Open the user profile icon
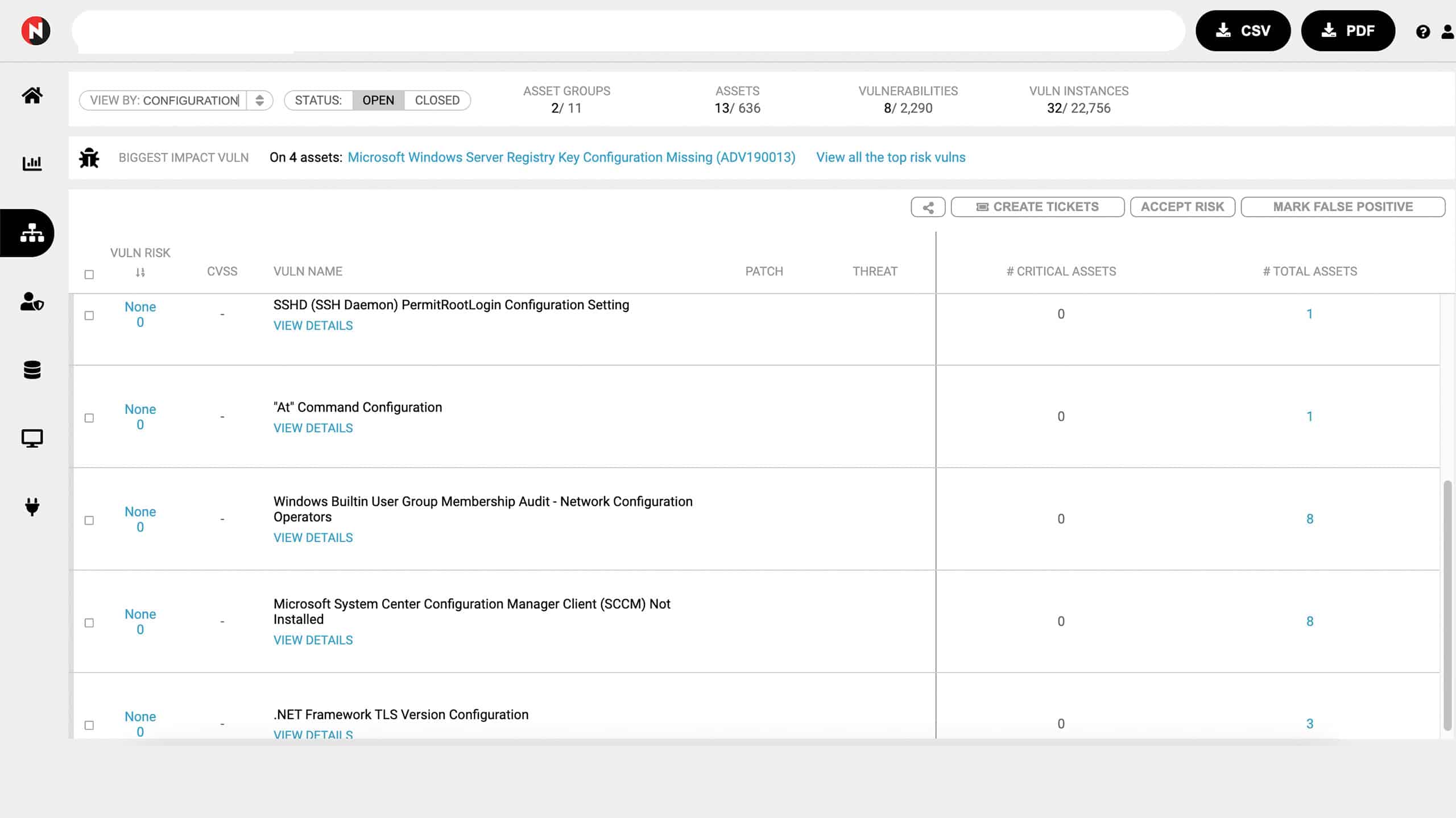 [x=1448, y=32]
